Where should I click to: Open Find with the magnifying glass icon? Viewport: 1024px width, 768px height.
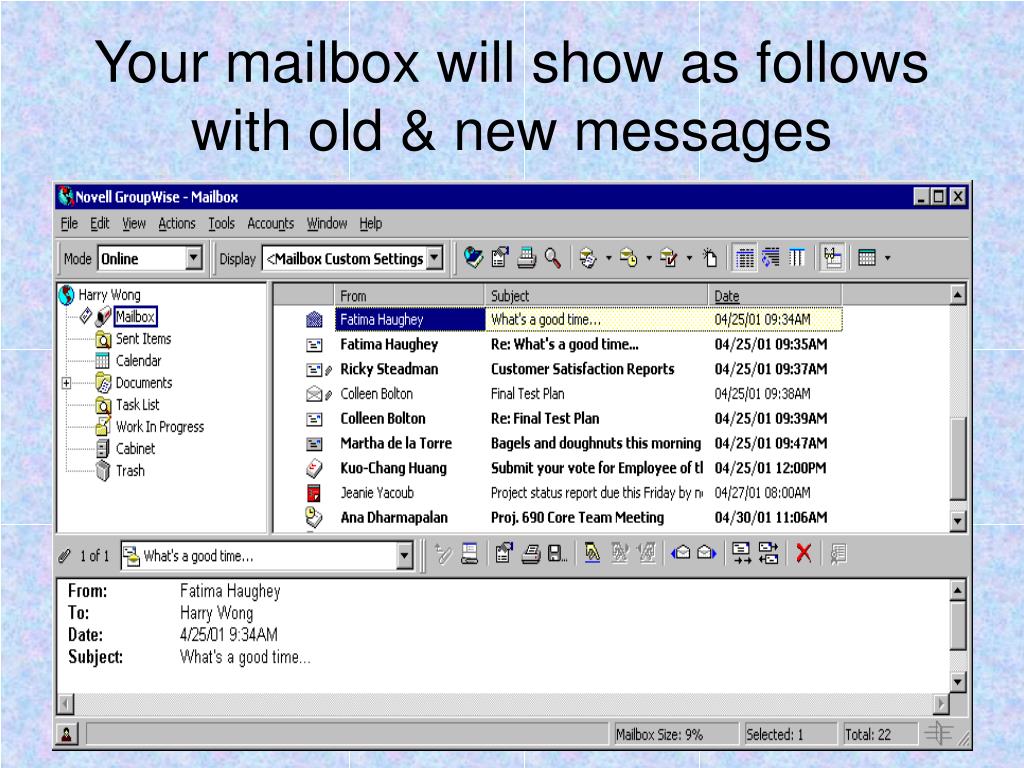(x=552, y=258)
